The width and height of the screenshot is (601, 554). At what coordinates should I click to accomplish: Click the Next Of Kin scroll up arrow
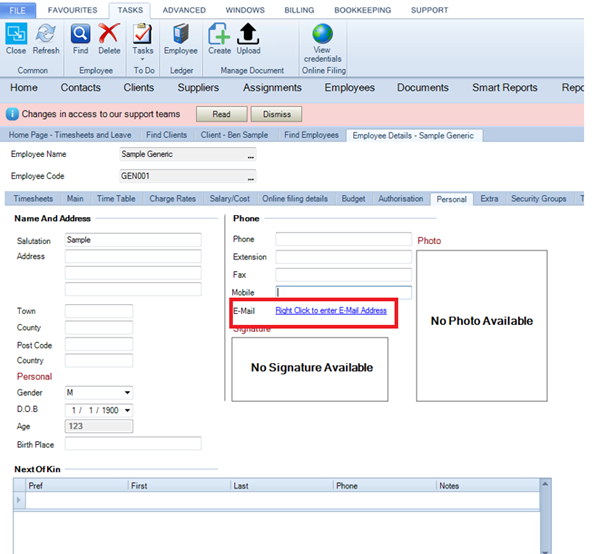point(545,484)
